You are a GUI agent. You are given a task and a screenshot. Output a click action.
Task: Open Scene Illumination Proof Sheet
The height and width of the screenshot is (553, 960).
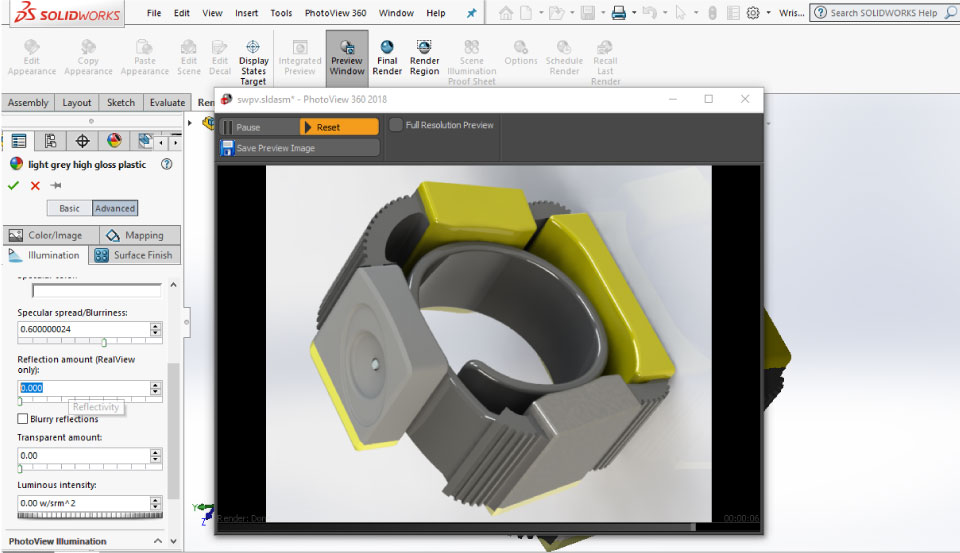(471, 62)
